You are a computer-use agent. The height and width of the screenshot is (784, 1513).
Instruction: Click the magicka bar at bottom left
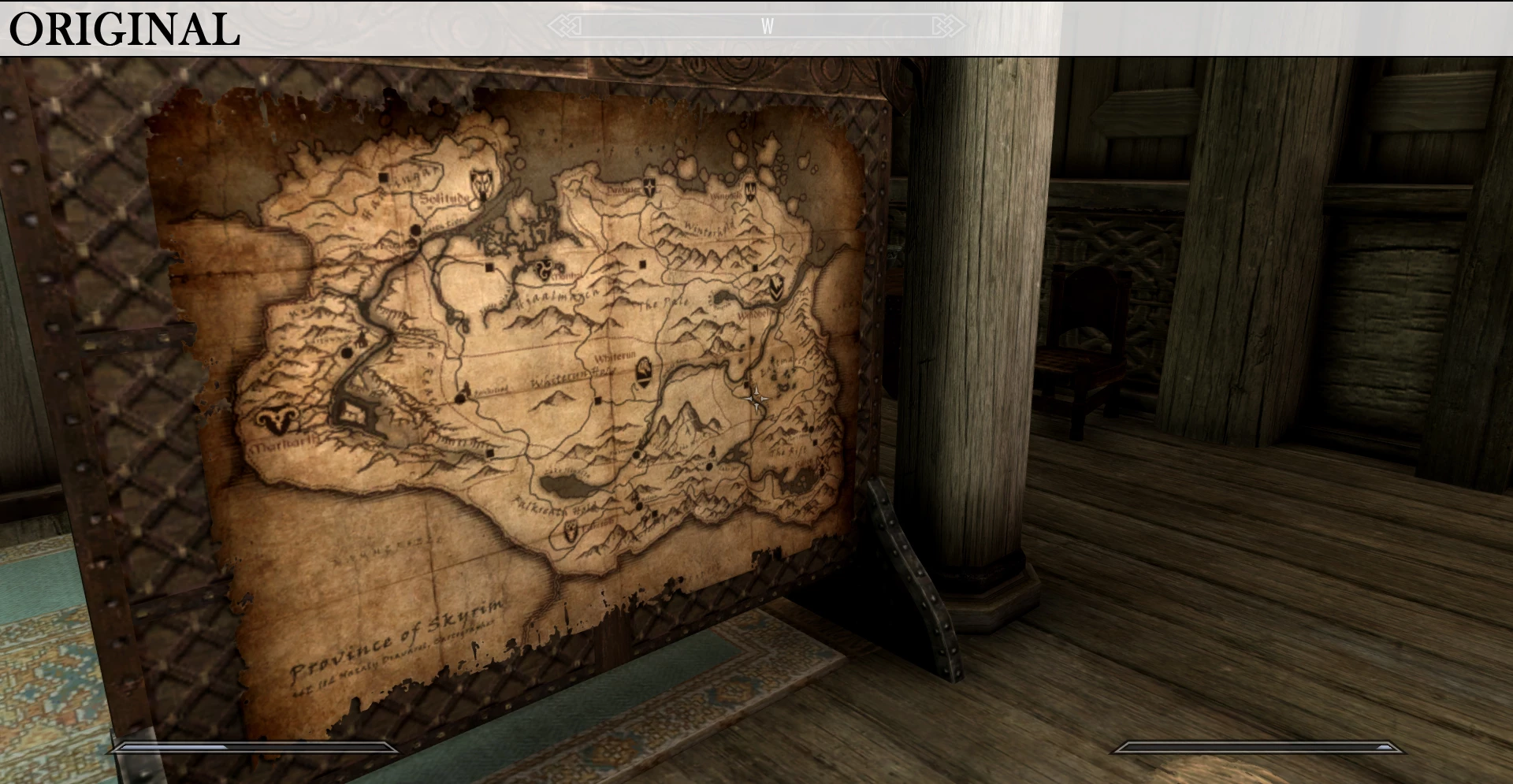[254, 747]
